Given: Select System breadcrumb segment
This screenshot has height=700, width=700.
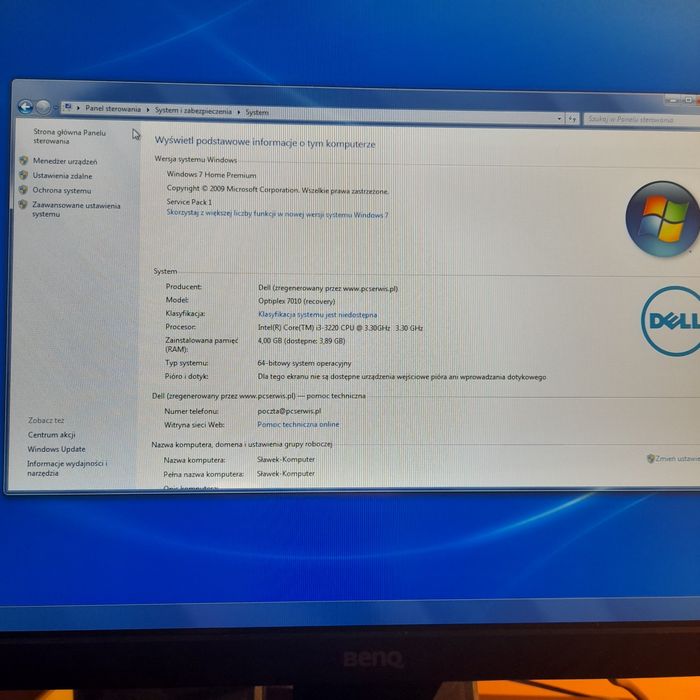Looking at the screenshot, I should coord(257,112).
